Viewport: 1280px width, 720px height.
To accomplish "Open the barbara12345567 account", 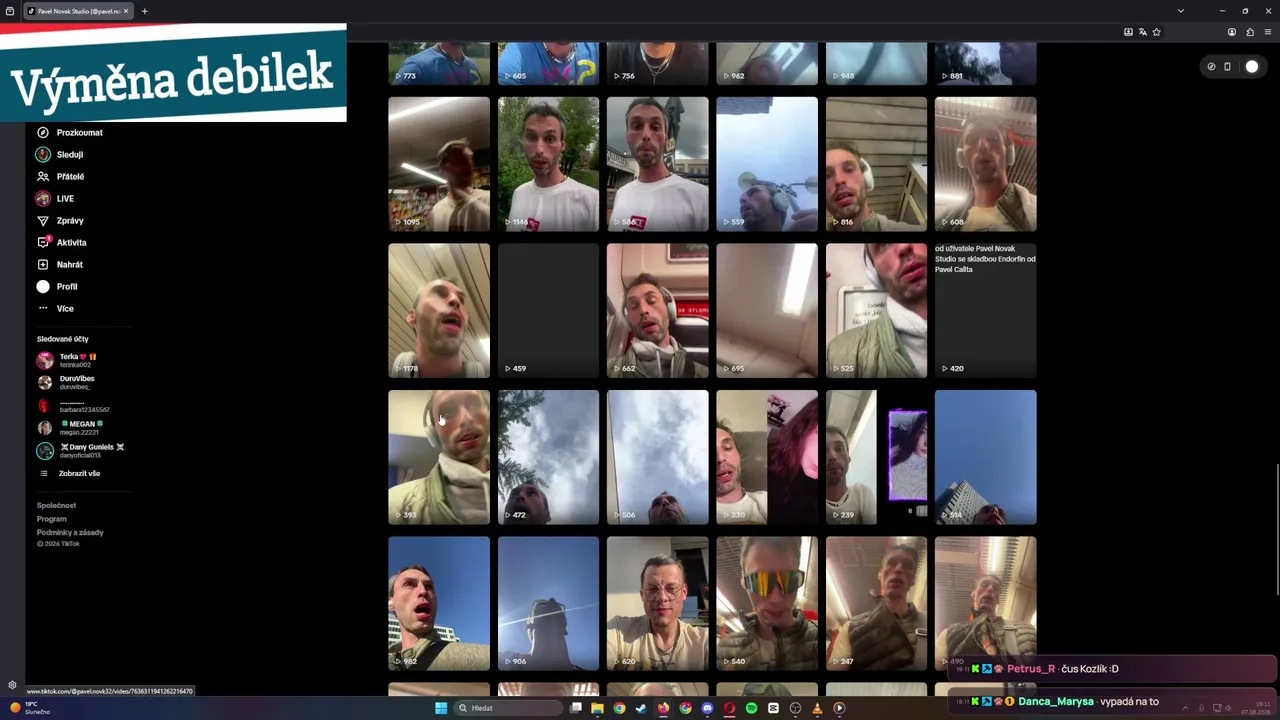I will tap(74, 406).
